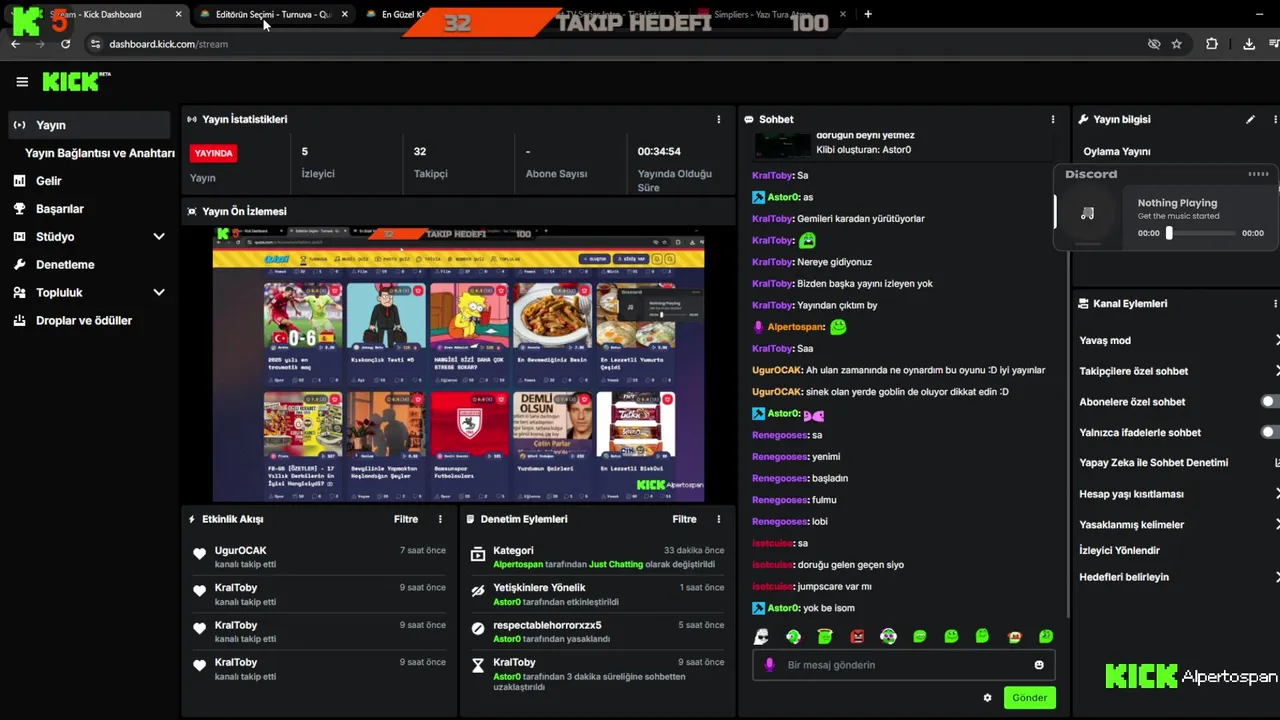Click site info icon left of URL
Screen dimensions: 1280x720
pyautogui.click(x=96, y=44)
